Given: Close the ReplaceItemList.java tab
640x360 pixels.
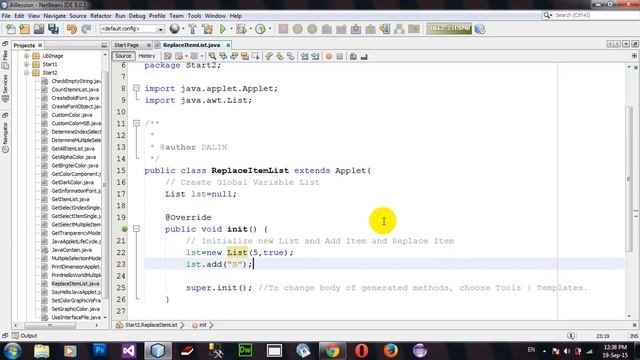Looking at the screenshot, I should [228, 45].
